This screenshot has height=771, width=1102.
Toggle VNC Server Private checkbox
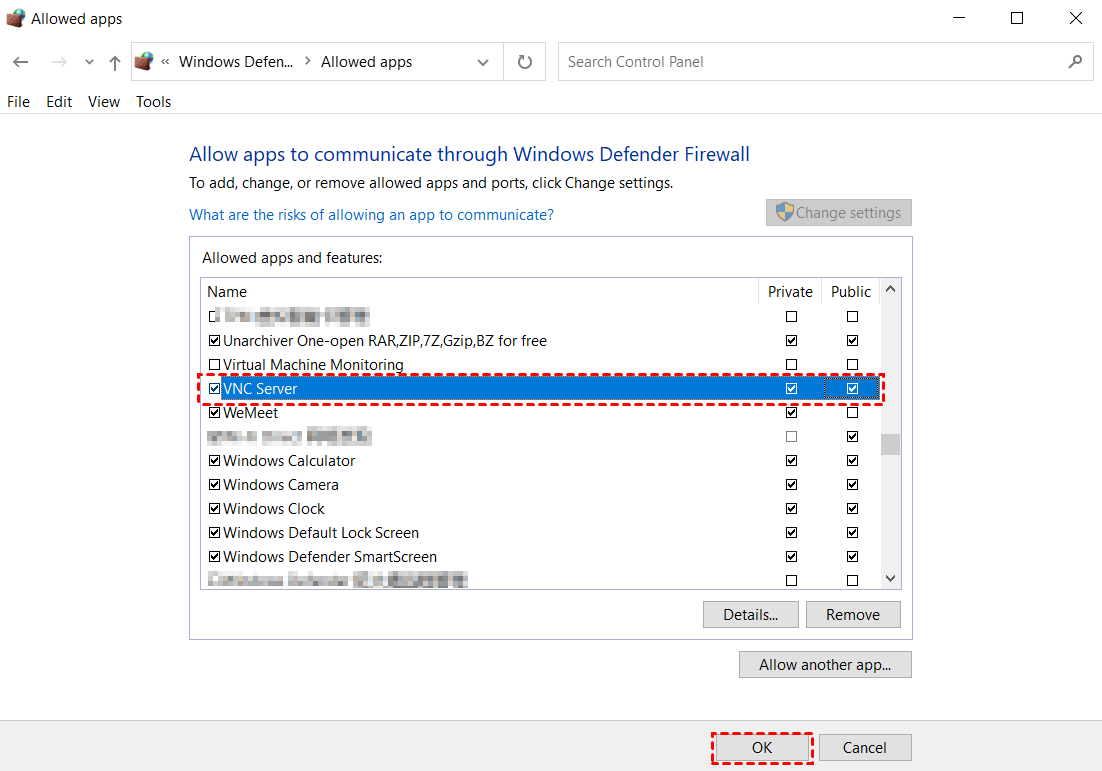[791, 389]
